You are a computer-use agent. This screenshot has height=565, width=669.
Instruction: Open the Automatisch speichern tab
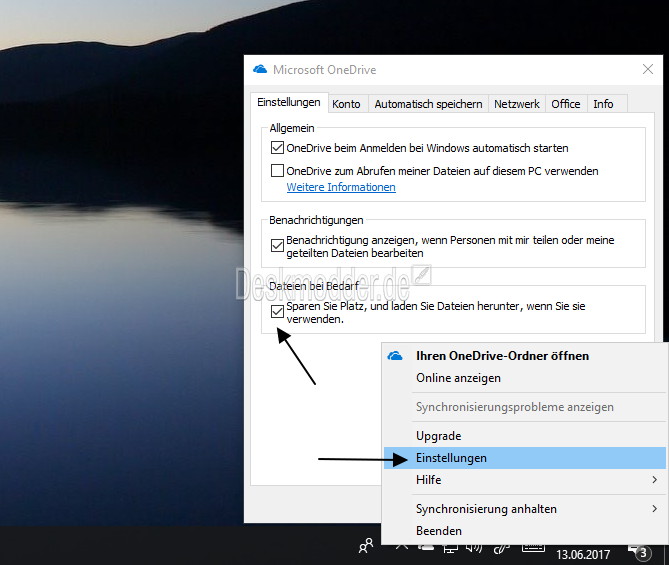(x=428, y=104)
